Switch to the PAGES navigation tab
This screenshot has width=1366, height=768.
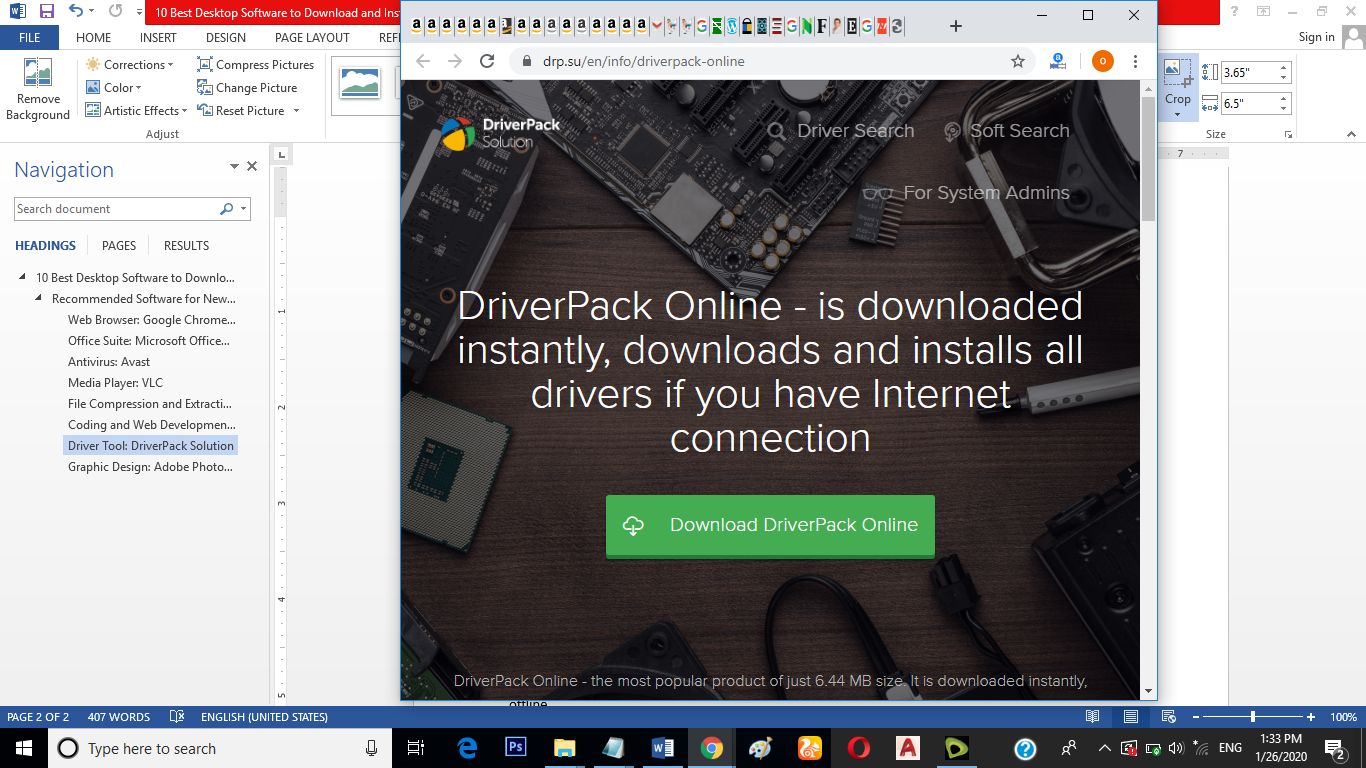point(119,246)
